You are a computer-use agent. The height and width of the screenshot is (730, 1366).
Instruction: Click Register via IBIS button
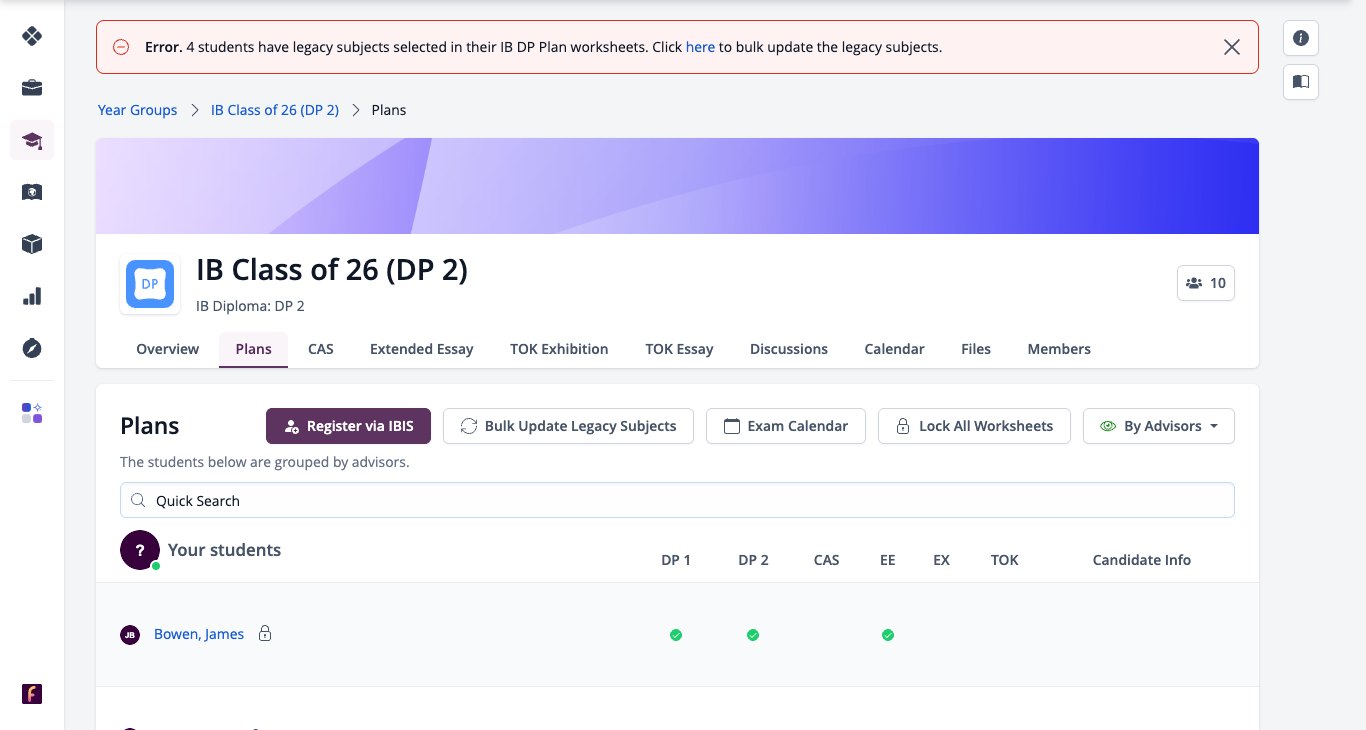[348, 426]
